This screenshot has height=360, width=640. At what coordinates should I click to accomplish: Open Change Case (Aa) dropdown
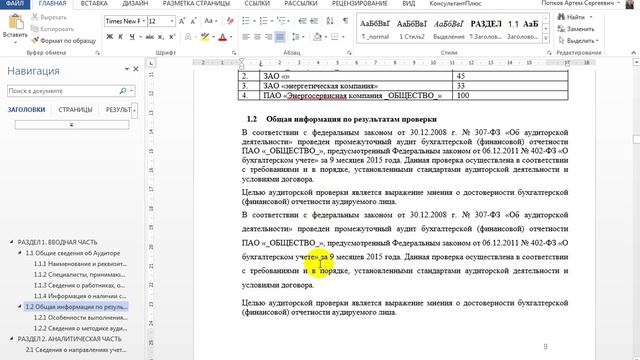(211, 21)
